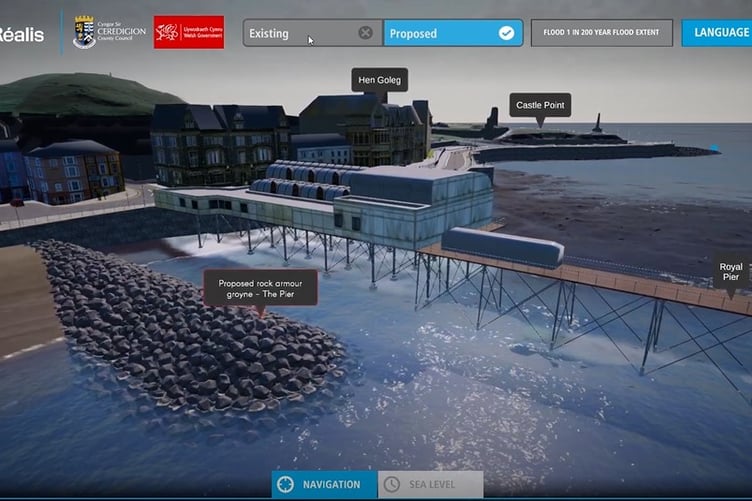The width and height of the screenshot is (752, 501).
Task: Click the blue marker on the sea horizon
Action: 714,150
